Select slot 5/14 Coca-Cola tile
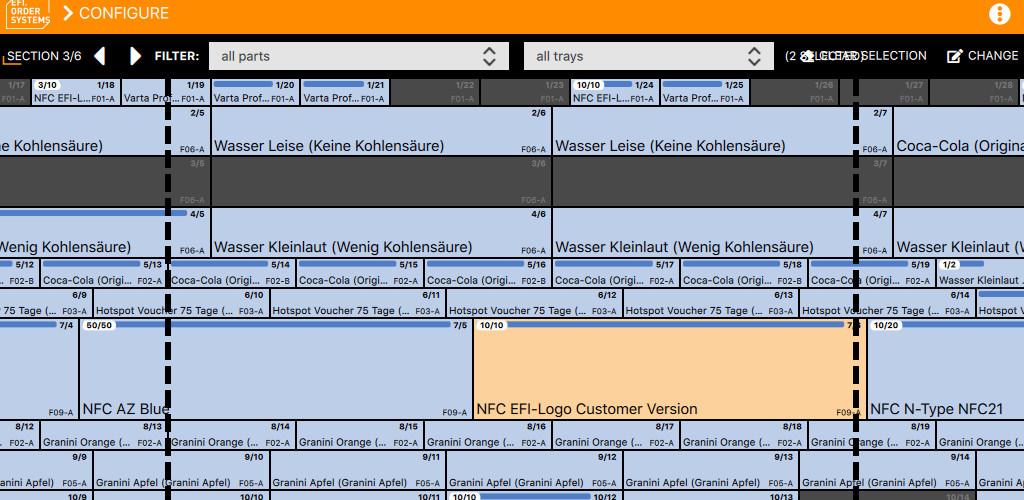 click(231, 273)
